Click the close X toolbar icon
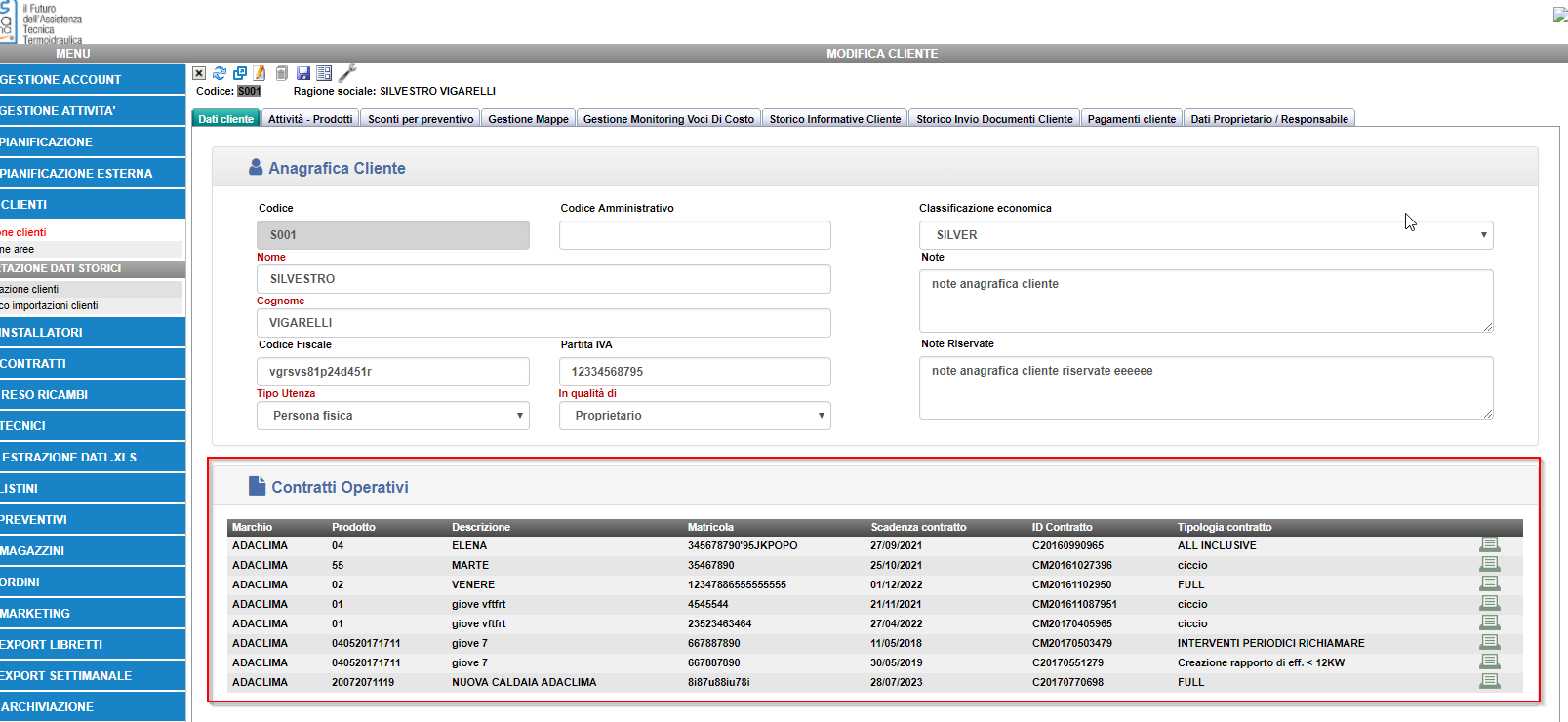The width and height of the screenshot is (1568, 722). click(199, 73)
